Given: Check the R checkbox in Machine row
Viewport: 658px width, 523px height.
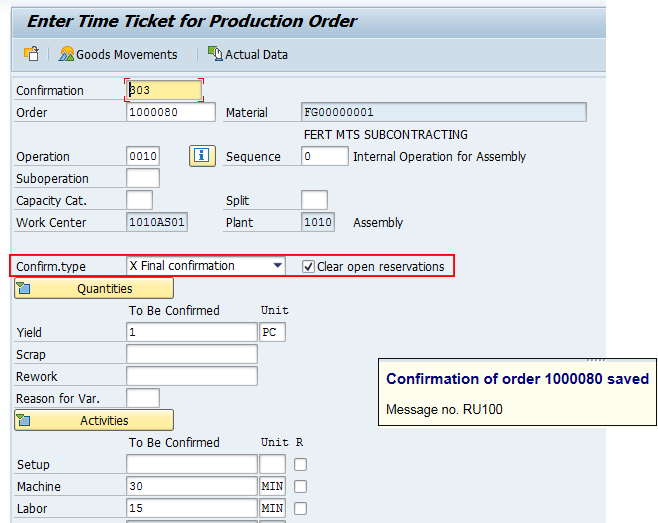Looking at the screenshot, I should [301, 486].
